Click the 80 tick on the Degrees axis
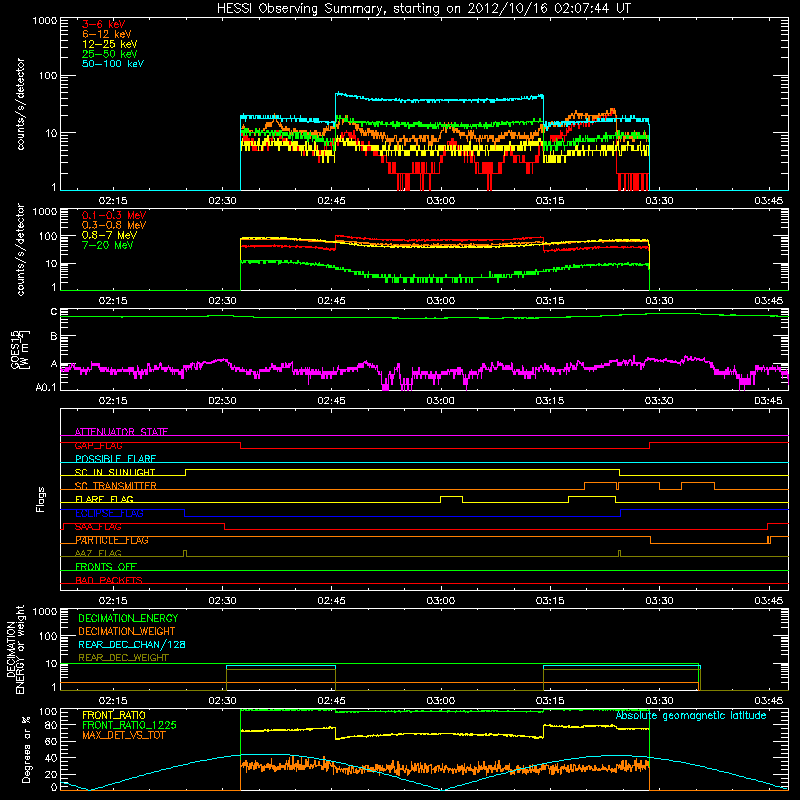Viewport: 800px width, 800px height. point(51,725)
